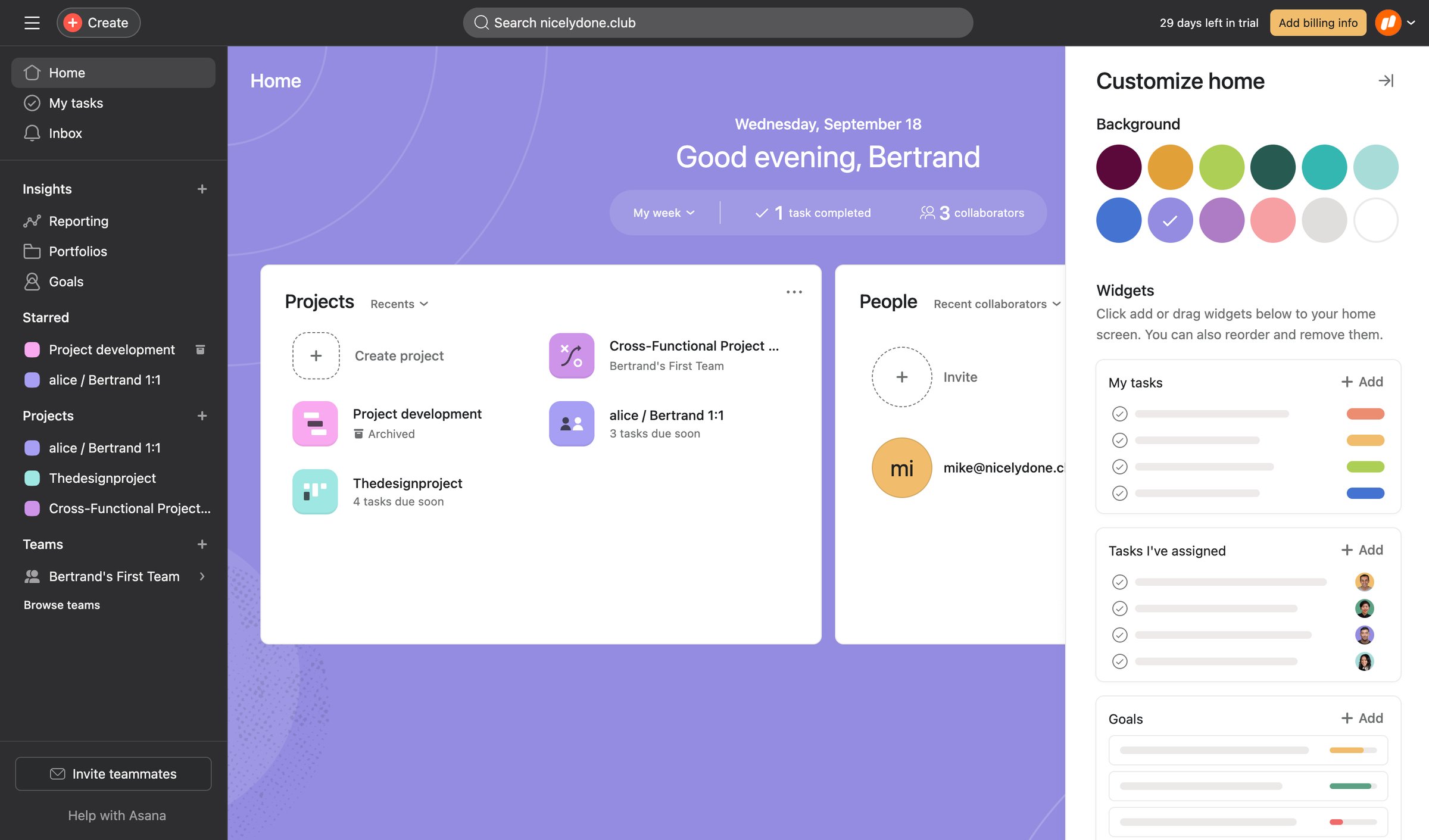This screenshot has width=1429, height=840.
Task: Add a new project from sidebar plus
Action: point(202,416)
